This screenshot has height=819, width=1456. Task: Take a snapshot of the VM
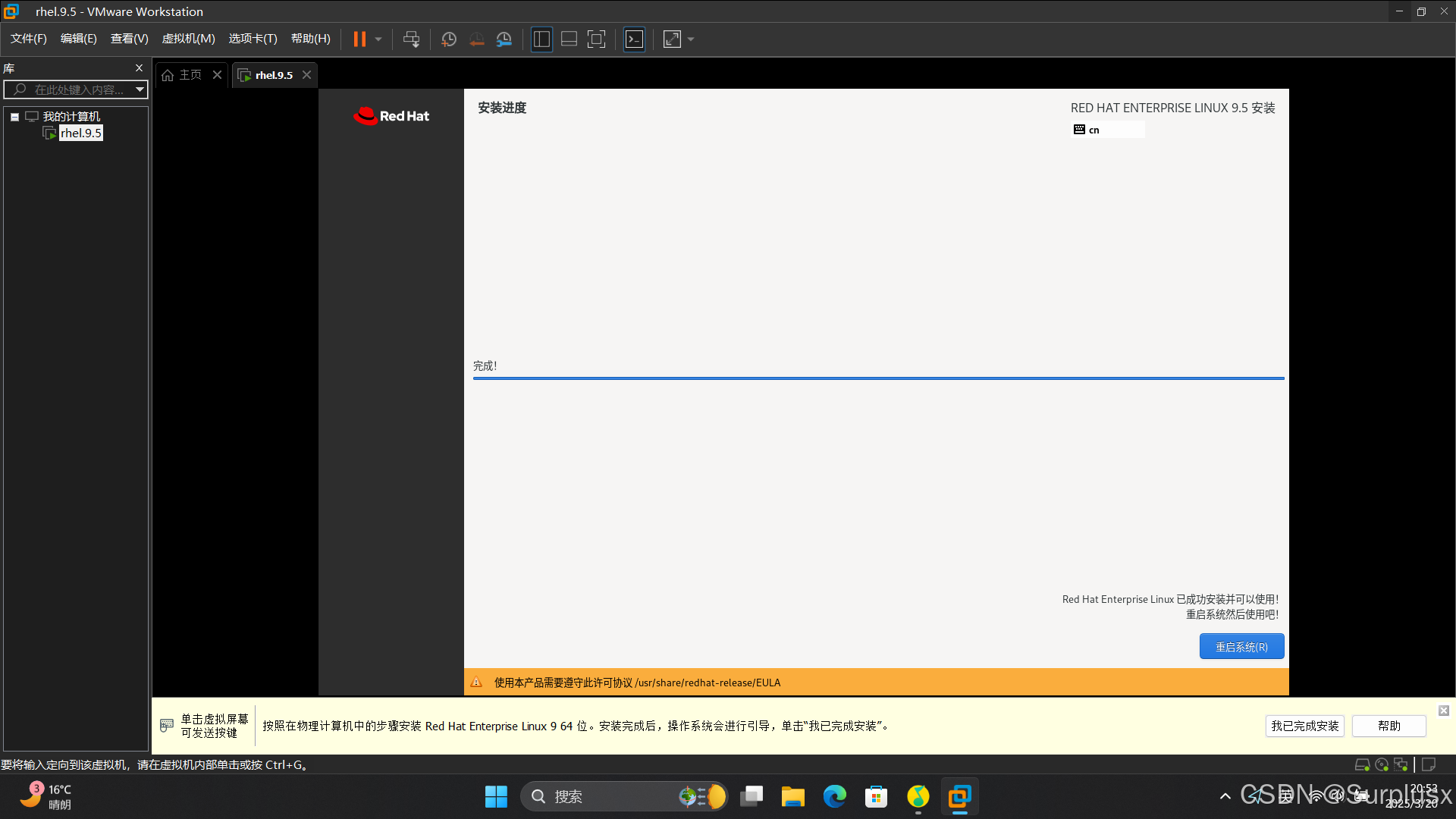coord(448,39)
